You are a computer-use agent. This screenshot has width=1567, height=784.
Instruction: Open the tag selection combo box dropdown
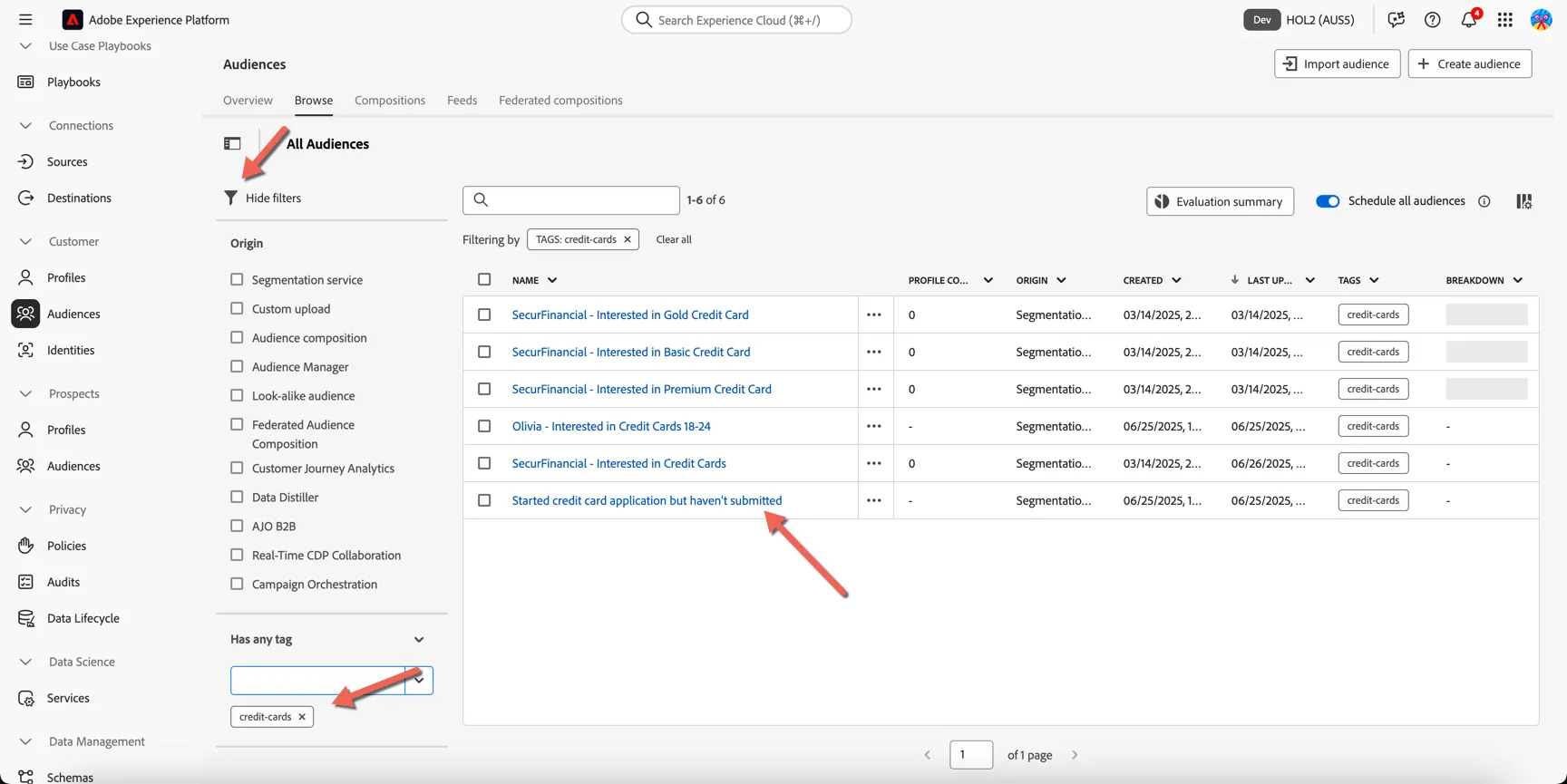pyautogui.click(x=419, y=680)
